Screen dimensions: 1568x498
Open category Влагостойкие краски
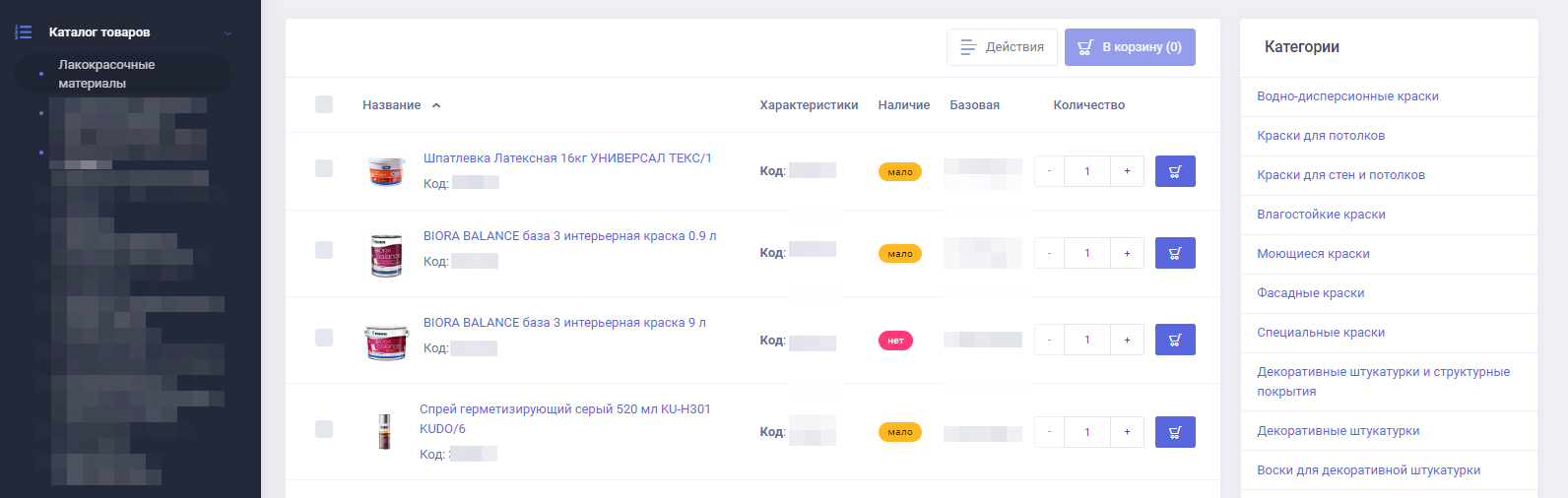tap(1321, 215)
